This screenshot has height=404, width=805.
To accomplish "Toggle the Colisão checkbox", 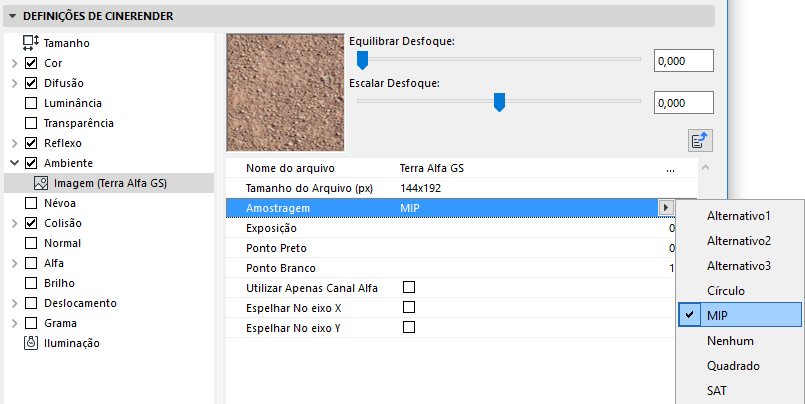I will coord(31,223).
